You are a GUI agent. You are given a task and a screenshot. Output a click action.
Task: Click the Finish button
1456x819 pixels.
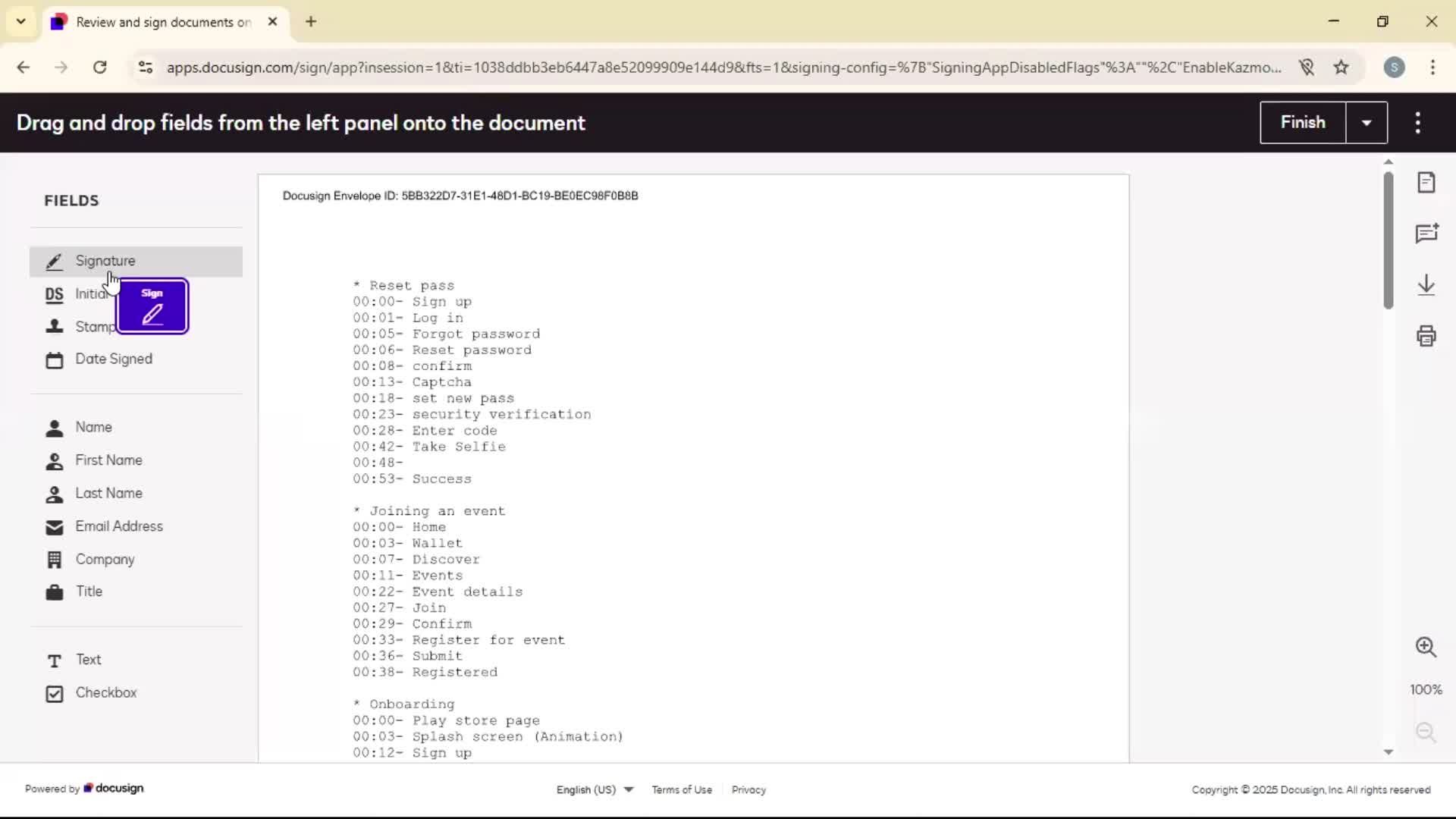(x=1303, y=123)
